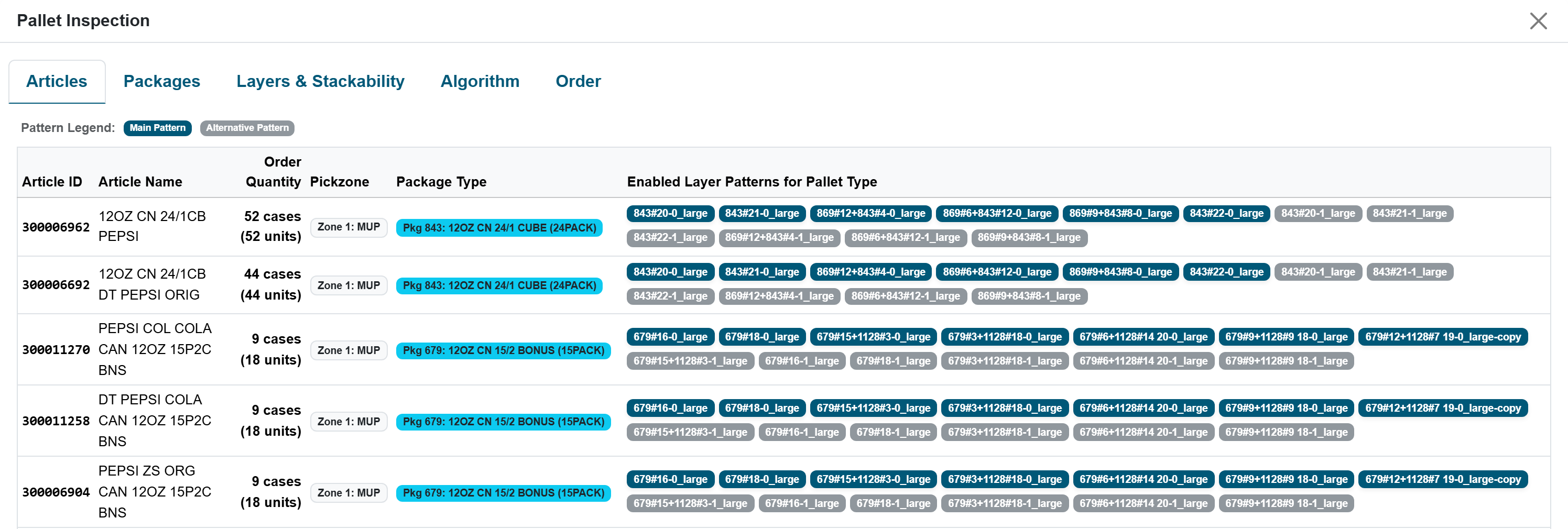The width and height of the screenshot is (1568, 529).
Task: Select 679#12+1128#7 19-0_large-copy pattern for 300011270
Action: (x=1443, y=337)
